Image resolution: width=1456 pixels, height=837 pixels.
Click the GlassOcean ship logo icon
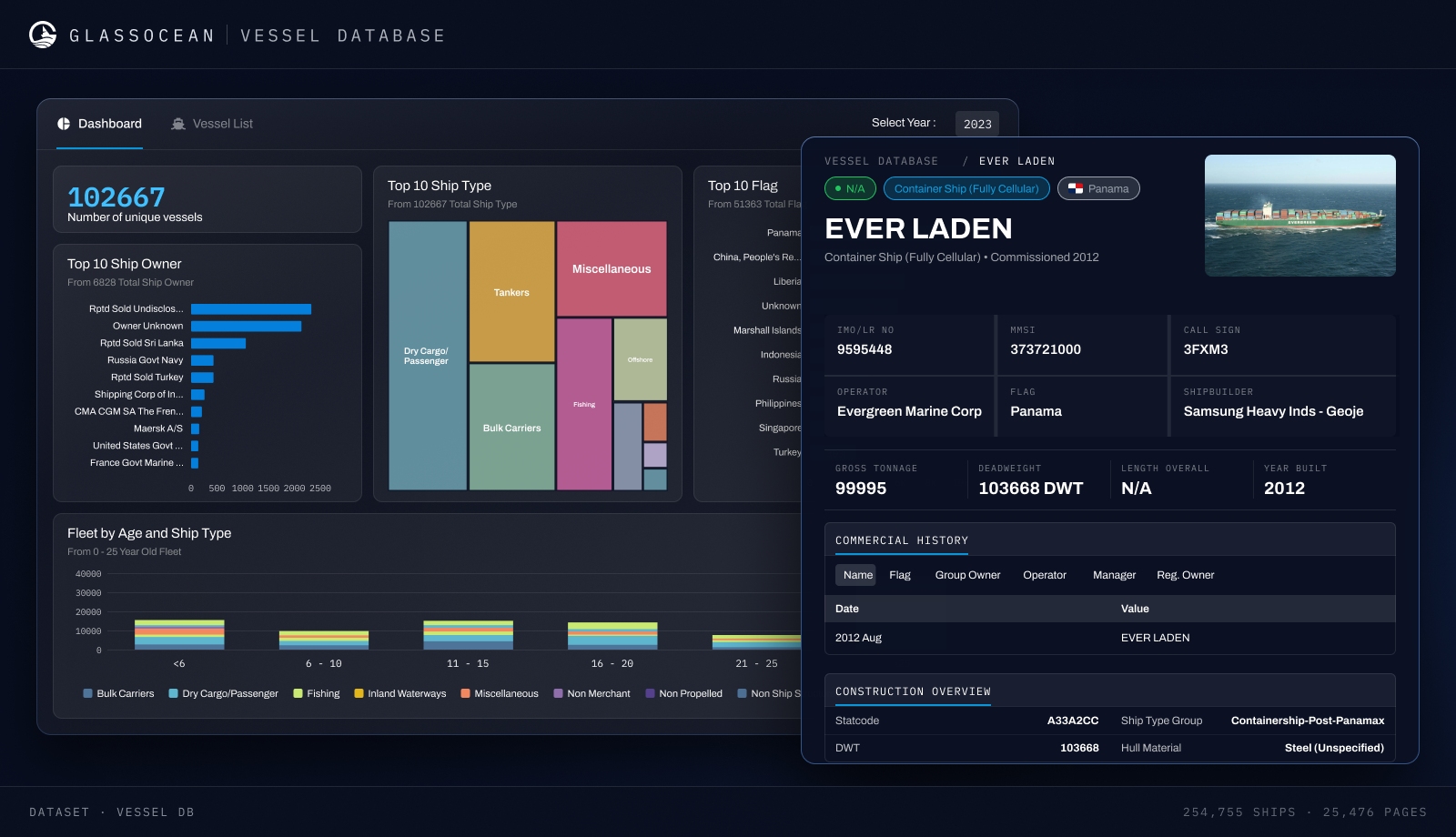click(x=43, y=35)
